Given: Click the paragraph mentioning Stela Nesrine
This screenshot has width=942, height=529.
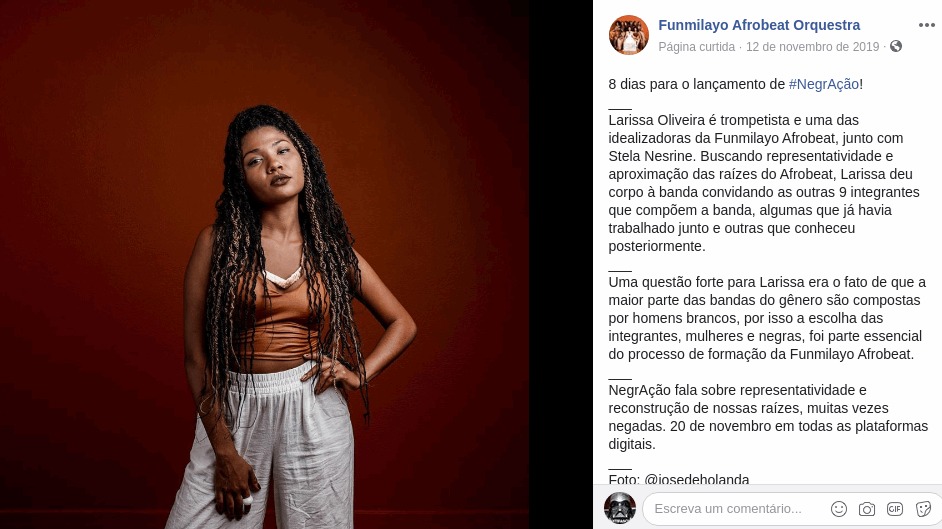Looking at the screenshot, I should coord(764,183).
